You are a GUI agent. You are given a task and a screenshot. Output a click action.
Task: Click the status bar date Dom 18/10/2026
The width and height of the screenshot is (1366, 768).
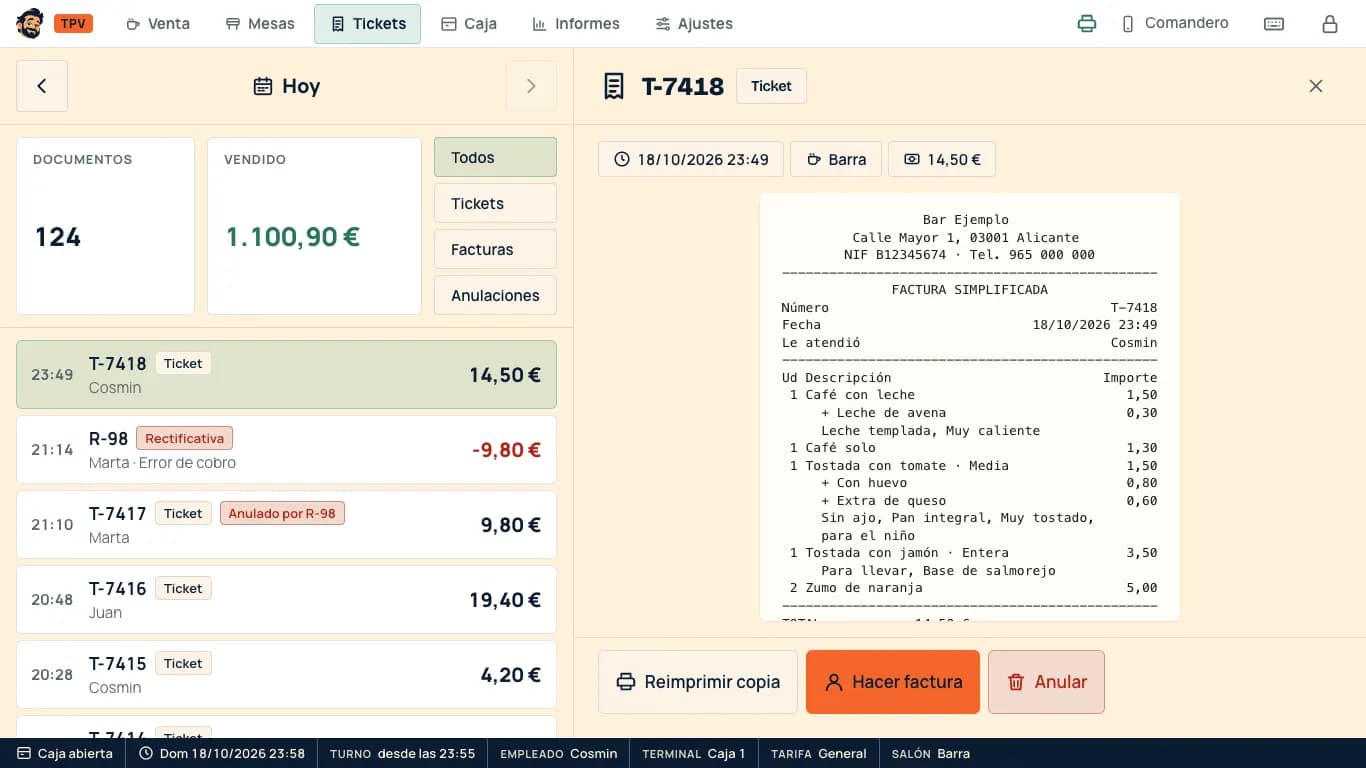[x=221, y=753]
